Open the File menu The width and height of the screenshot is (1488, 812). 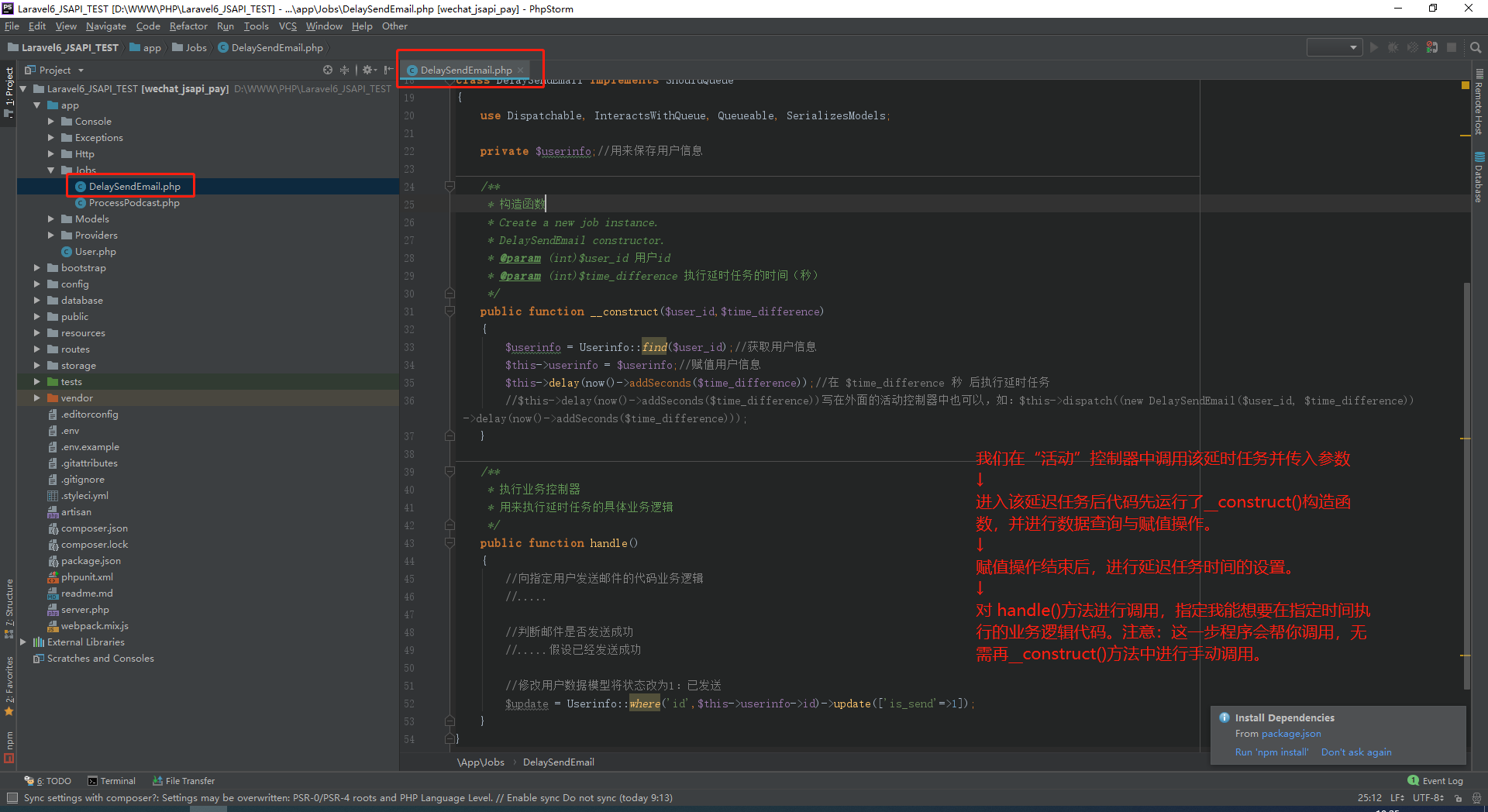tap(12, 26)
